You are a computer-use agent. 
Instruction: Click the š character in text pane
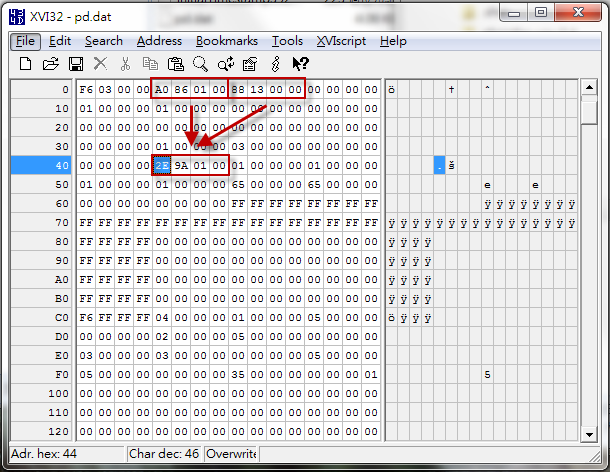tap(451, 166)
